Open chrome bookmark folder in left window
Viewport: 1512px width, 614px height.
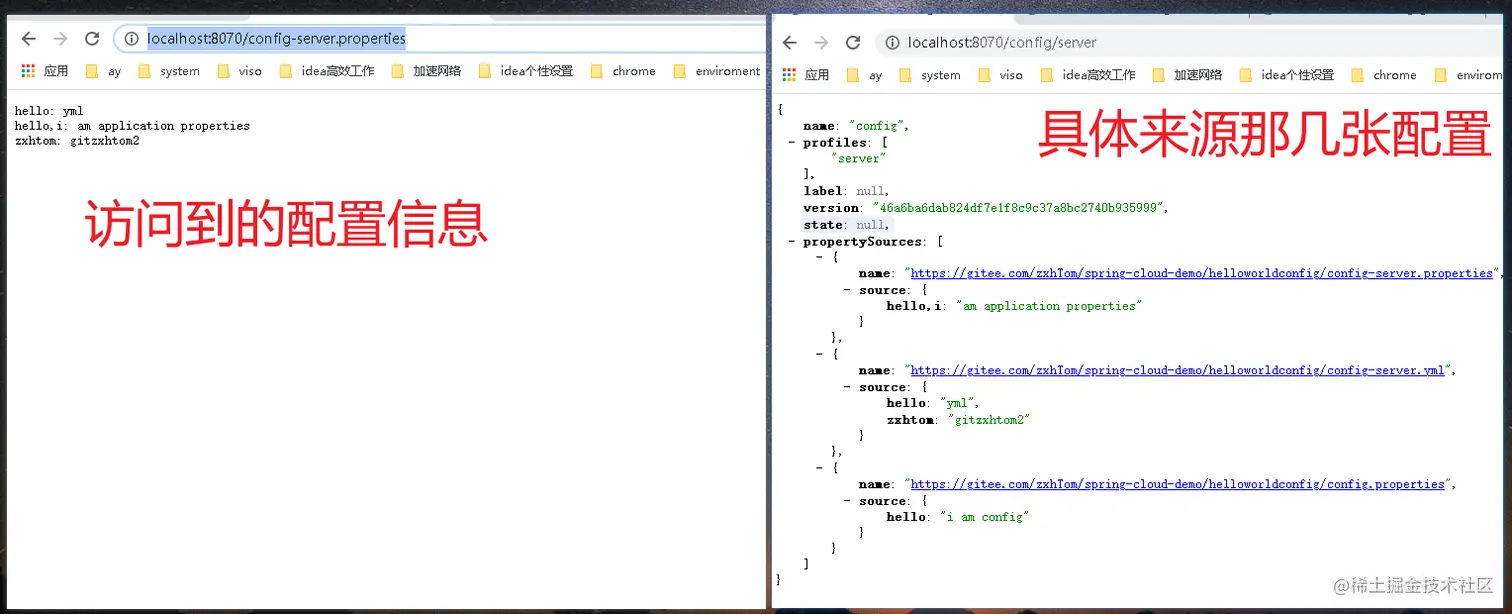623,71
